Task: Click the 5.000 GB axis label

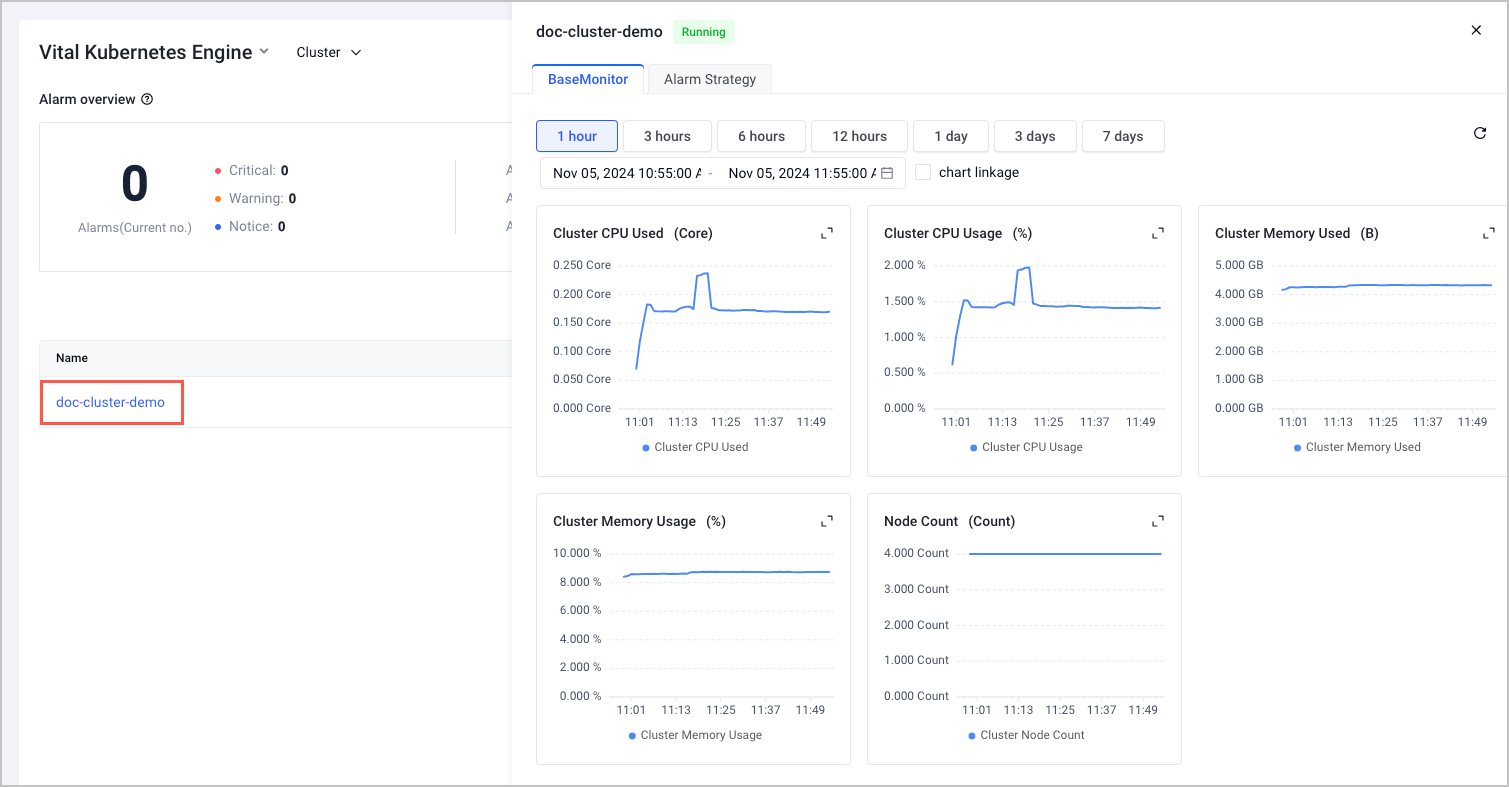Action: point(1239,265)
